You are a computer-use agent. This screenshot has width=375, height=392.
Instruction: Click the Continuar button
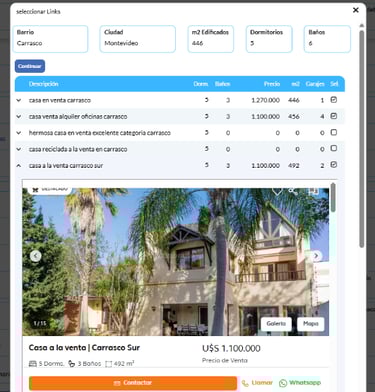[30, 66]
